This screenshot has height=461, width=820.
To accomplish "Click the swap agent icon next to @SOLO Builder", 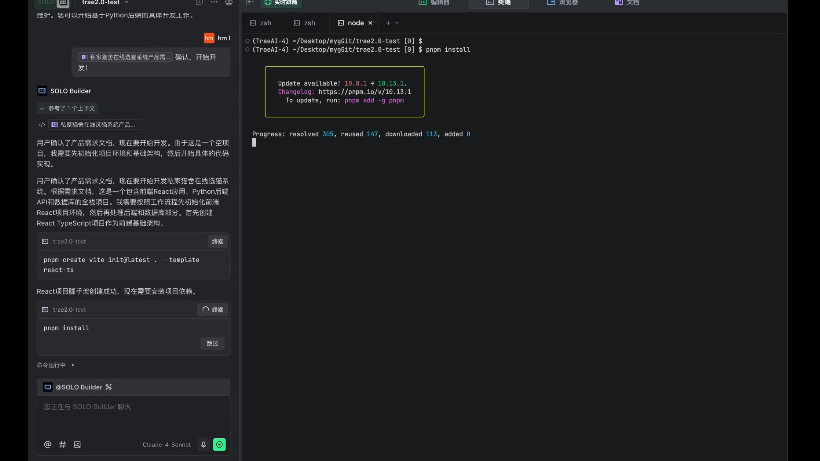I will tap(109, 387).
